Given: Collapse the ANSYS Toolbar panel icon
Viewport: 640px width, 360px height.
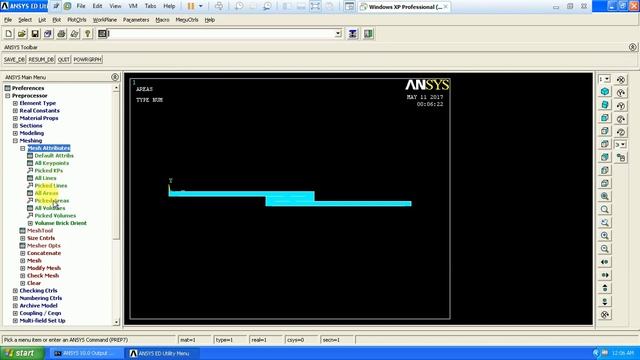Looking at the screenshot, I should point(633,47).
